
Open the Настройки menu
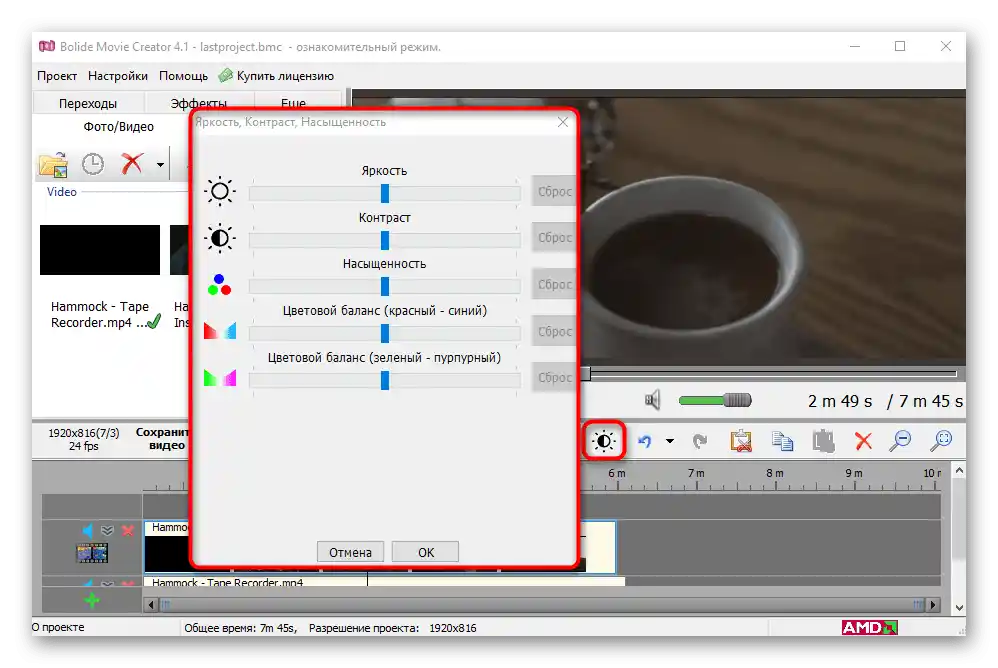click(x=118, y=76)
